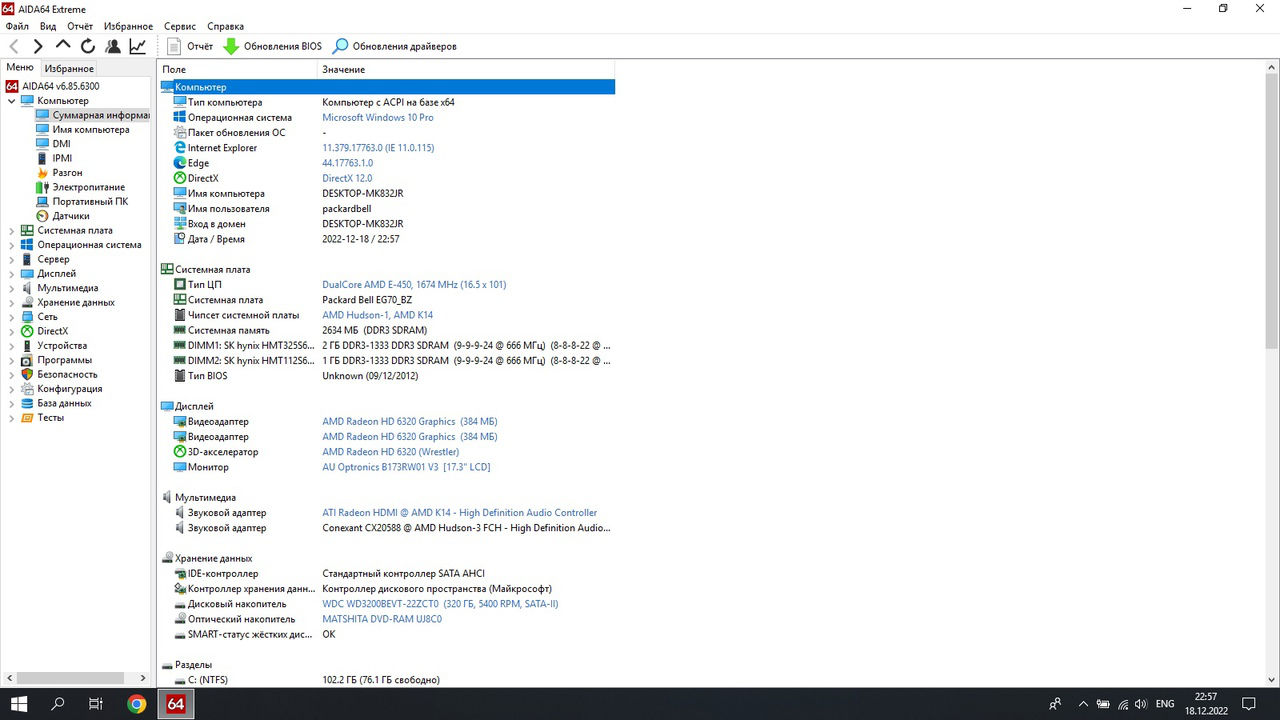Go up one level with Up arrow
The width and height of the screenshot is (1280, 720).
pos(63,46)
